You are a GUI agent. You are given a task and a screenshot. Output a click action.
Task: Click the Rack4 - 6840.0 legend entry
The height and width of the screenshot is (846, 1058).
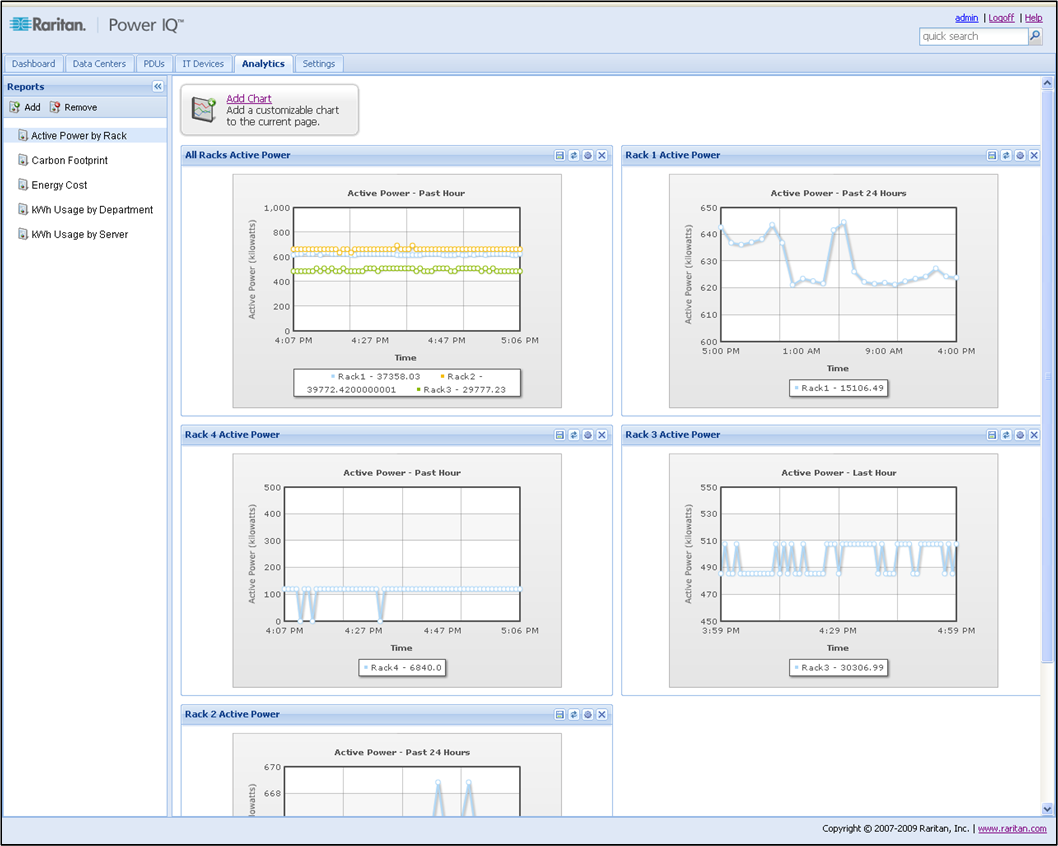point(402,668)
